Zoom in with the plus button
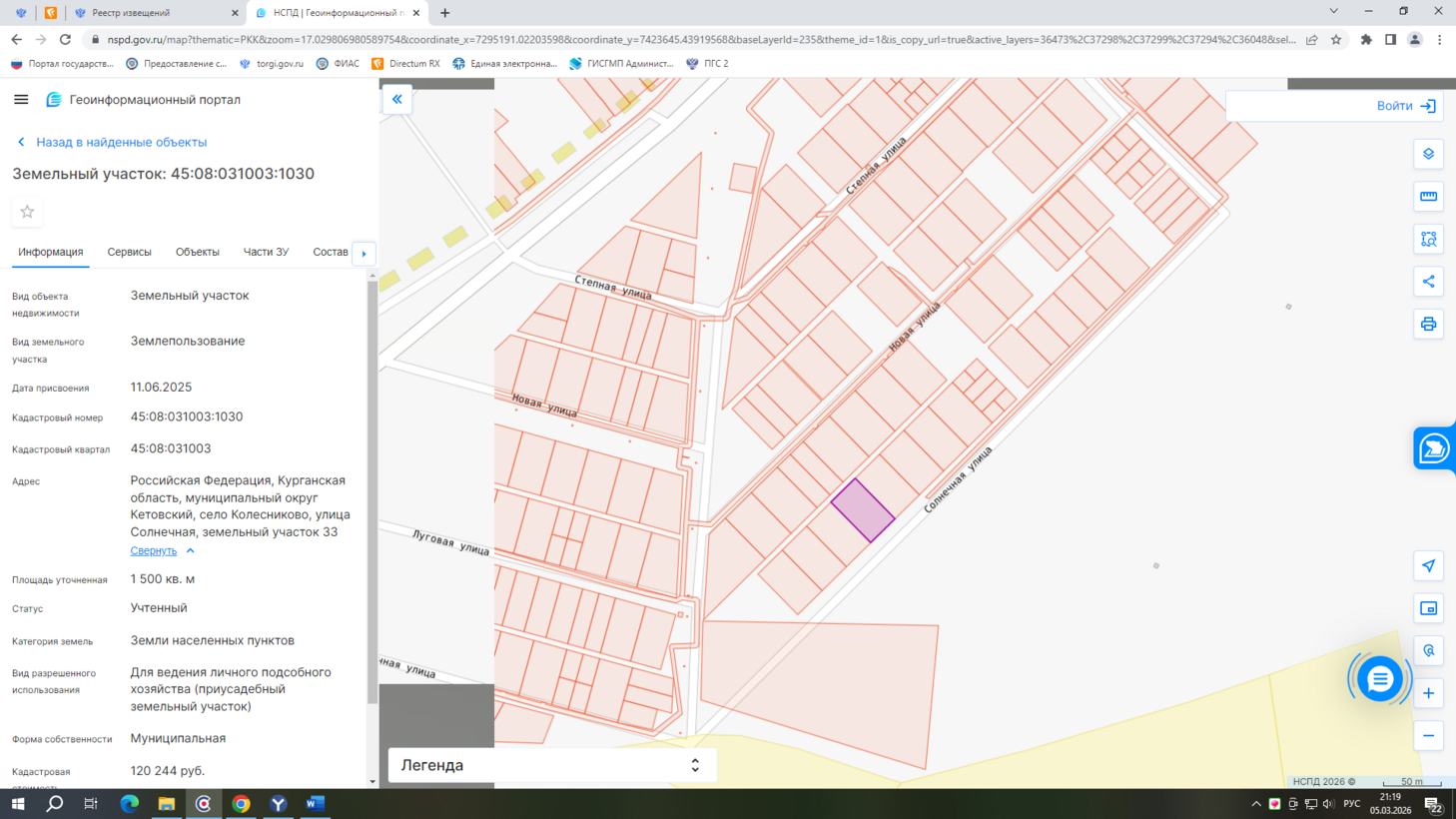1456x819 pixels. point(1428,693)
